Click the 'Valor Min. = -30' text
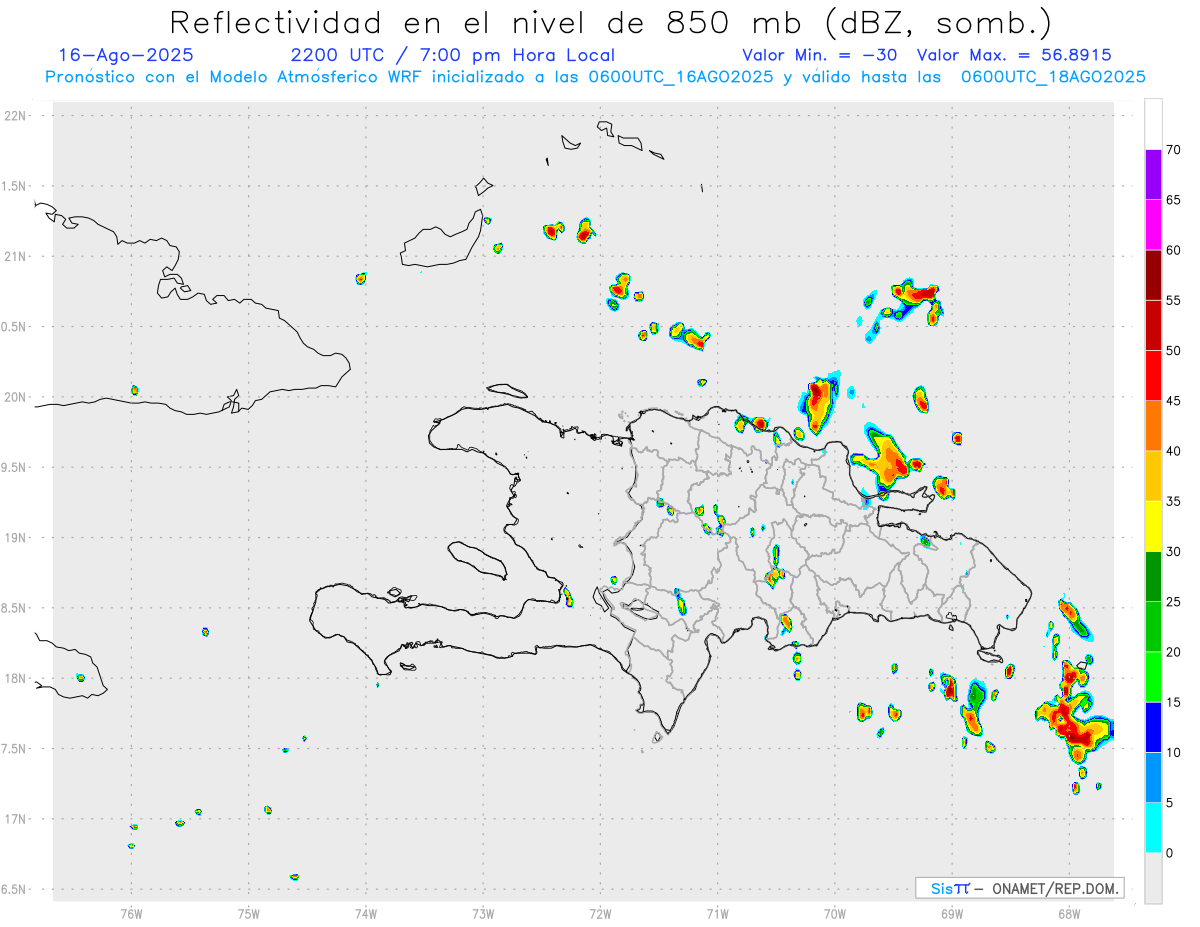Viewport: 1200px width, 927px height. pos(819,55)
